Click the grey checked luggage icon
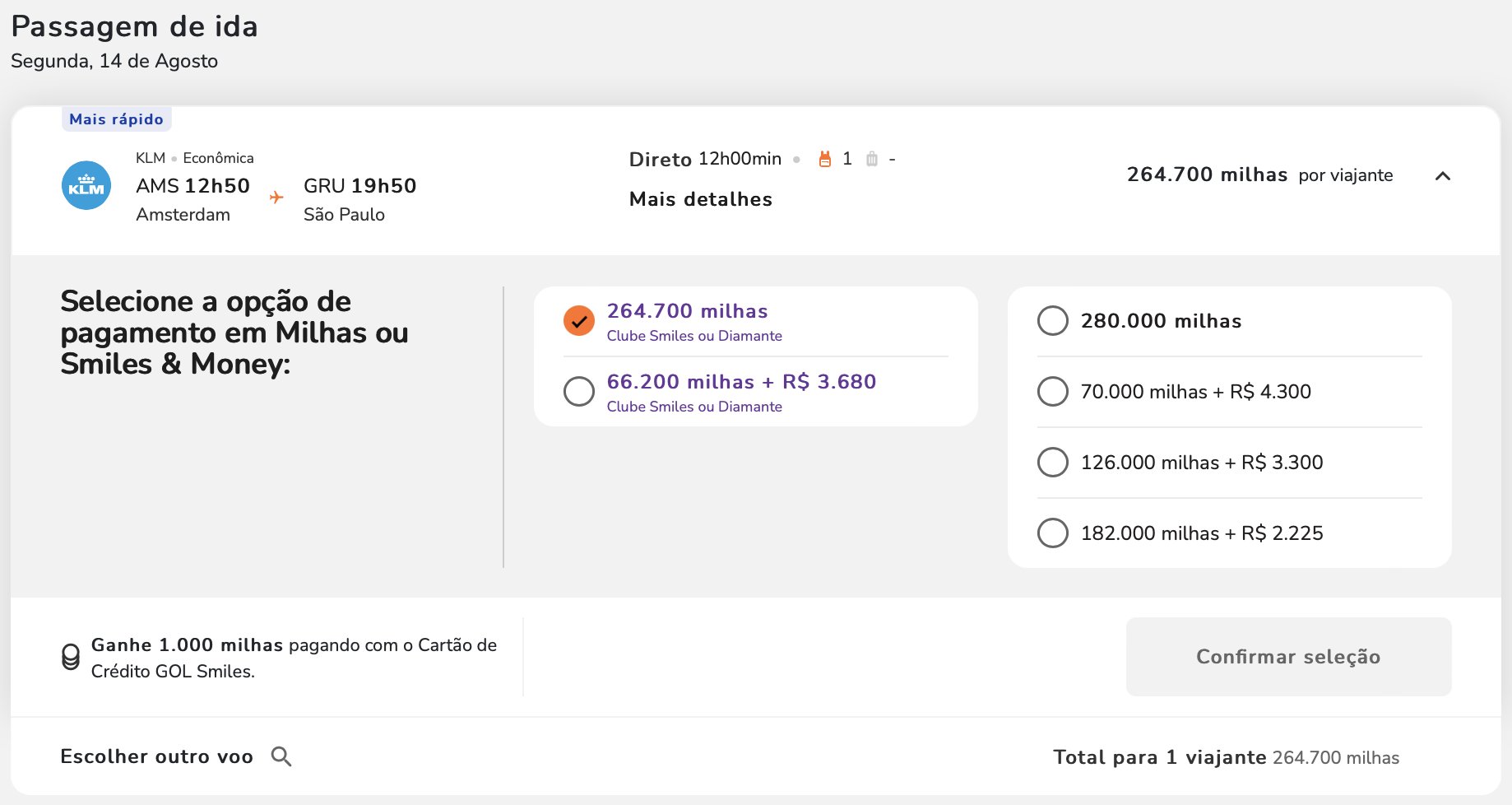The width and height of the screenshot is (1512, 805). point(872,159)
